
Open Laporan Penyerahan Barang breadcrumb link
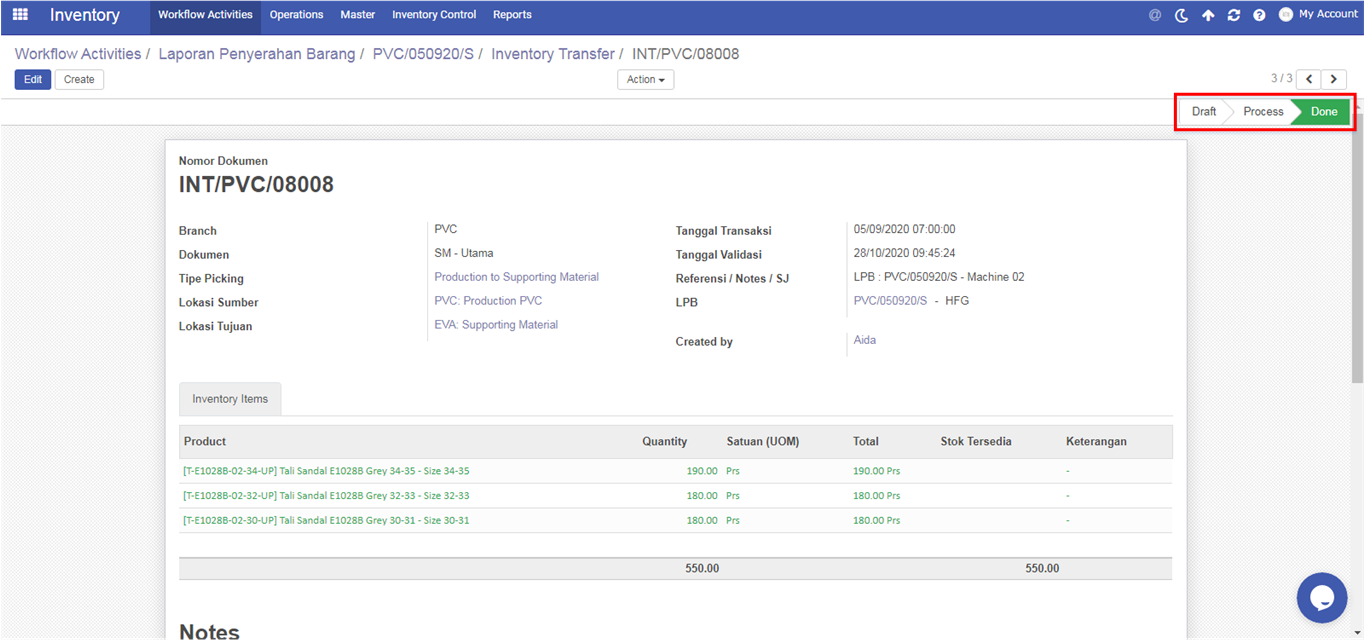257,54
